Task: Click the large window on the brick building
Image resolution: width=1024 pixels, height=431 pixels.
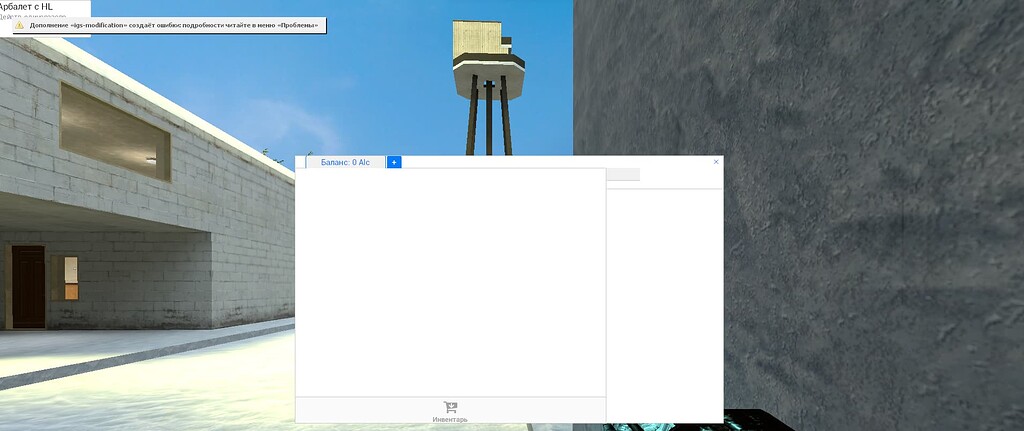Action: [114, 131]
